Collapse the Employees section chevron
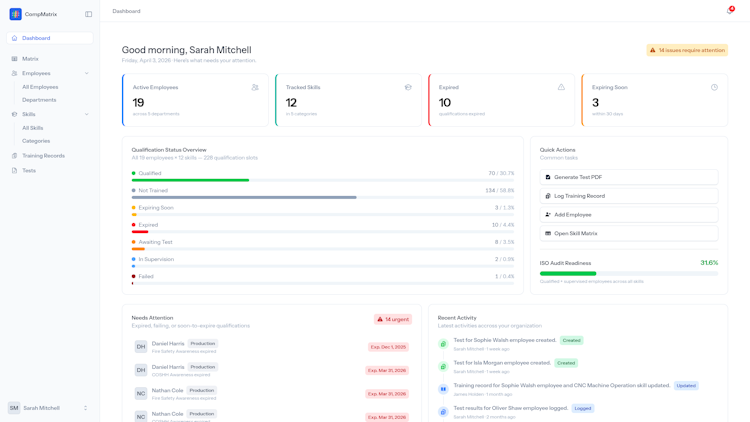The height and width of the screenshot is (422, 750). coord(87,73)
